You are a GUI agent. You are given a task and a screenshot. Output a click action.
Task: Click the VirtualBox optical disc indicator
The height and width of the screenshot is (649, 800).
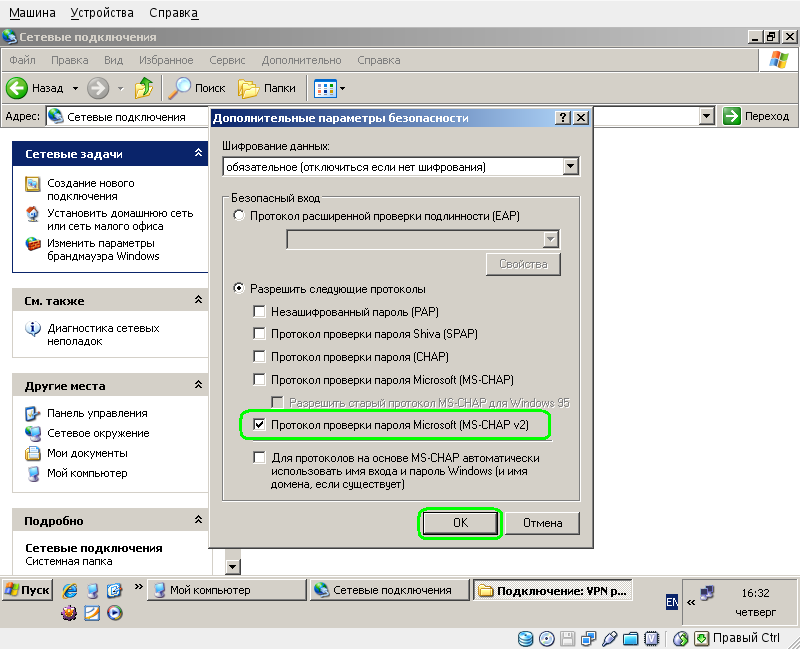pyautogui.click(x=546, y=638)
